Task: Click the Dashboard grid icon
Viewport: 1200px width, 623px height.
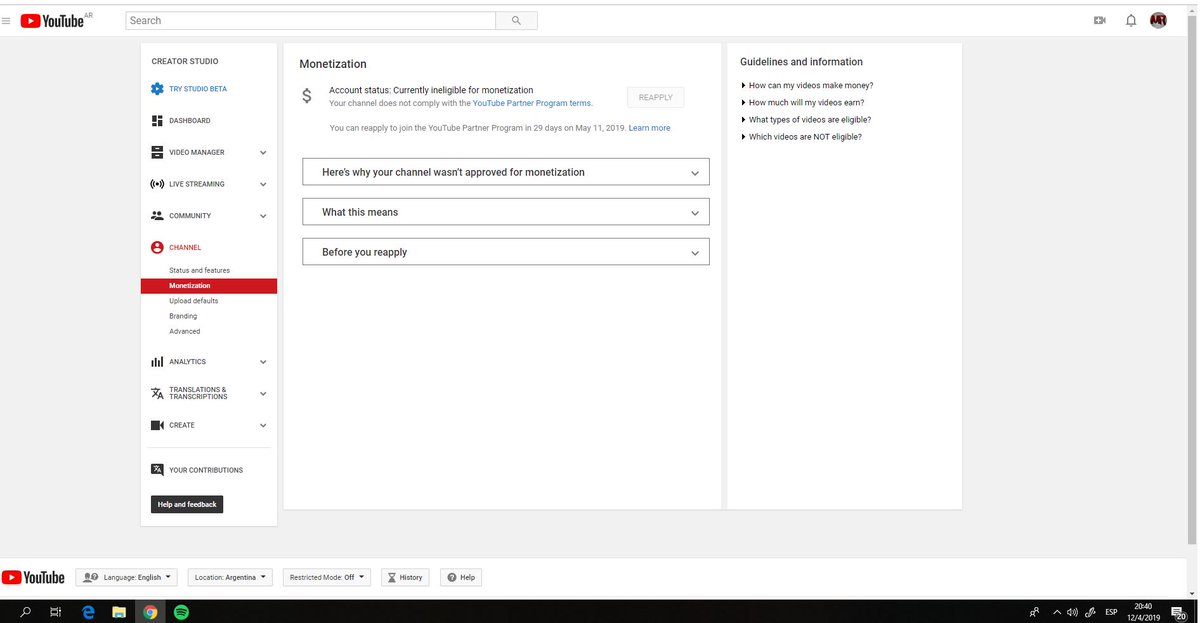Action: click(x=157, y=121)
